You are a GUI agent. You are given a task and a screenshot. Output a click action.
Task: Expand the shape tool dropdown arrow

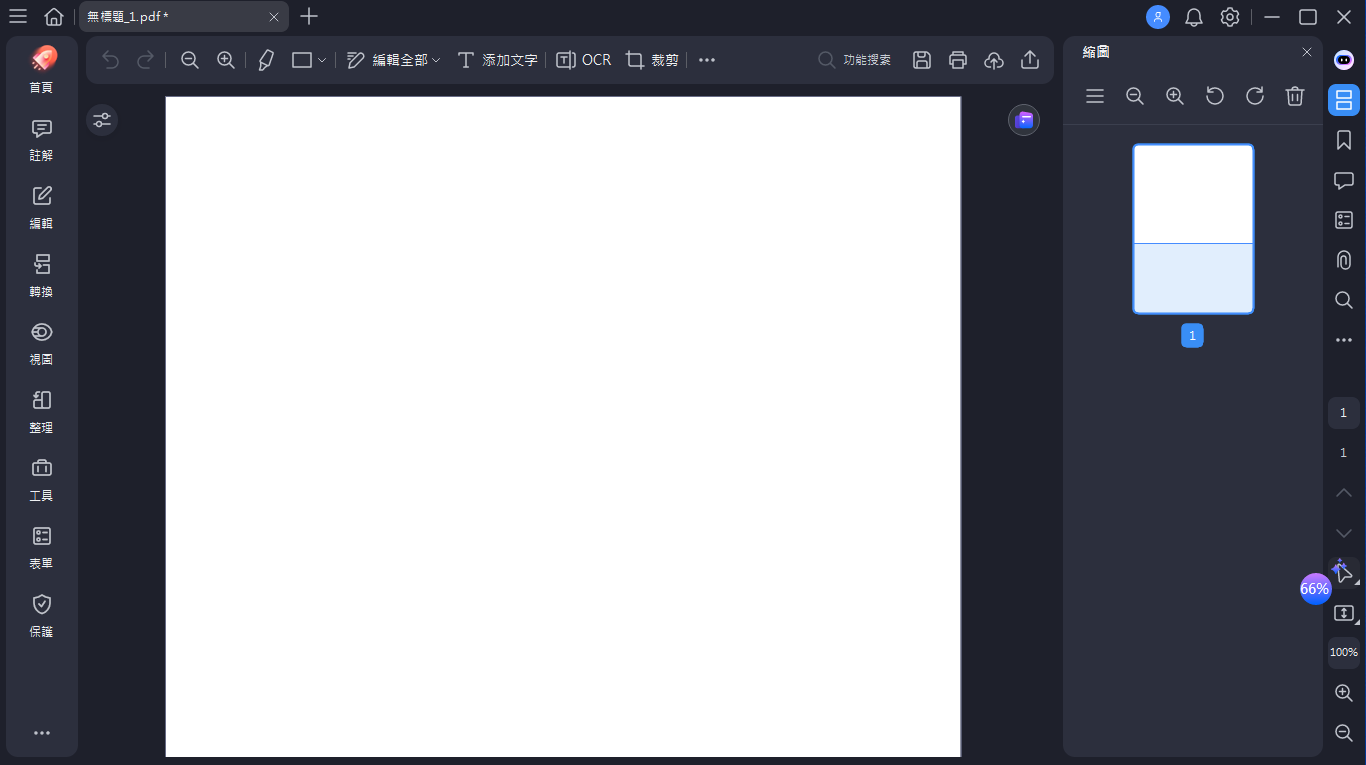tap(322, 61)
